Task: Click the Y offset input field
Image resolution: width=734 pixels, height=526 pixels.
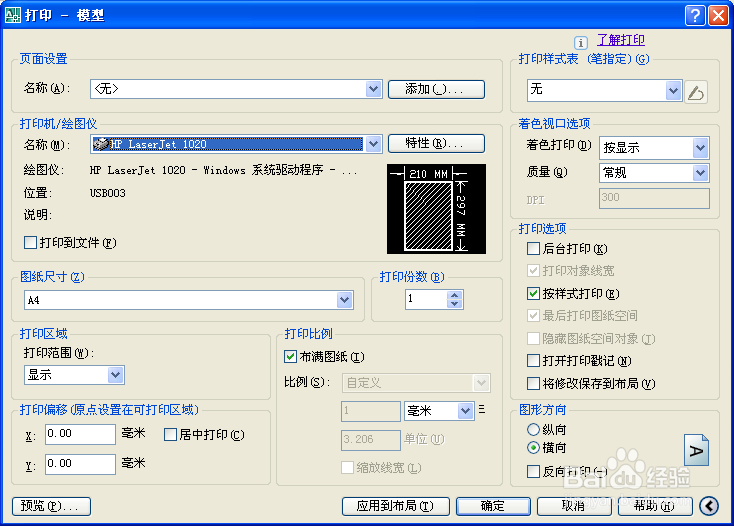Action: pyautogui.click(x=81, y=464)
